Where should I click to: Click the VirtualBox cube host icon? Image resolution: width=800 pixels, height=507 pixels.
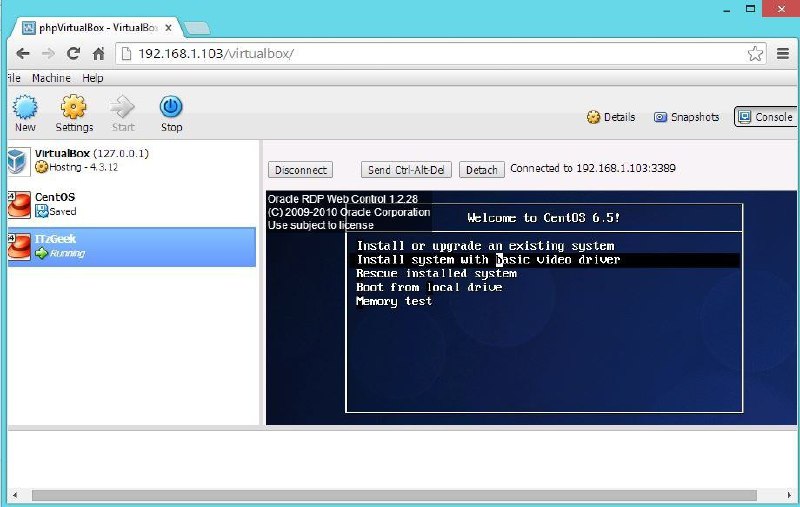[18, 161]
